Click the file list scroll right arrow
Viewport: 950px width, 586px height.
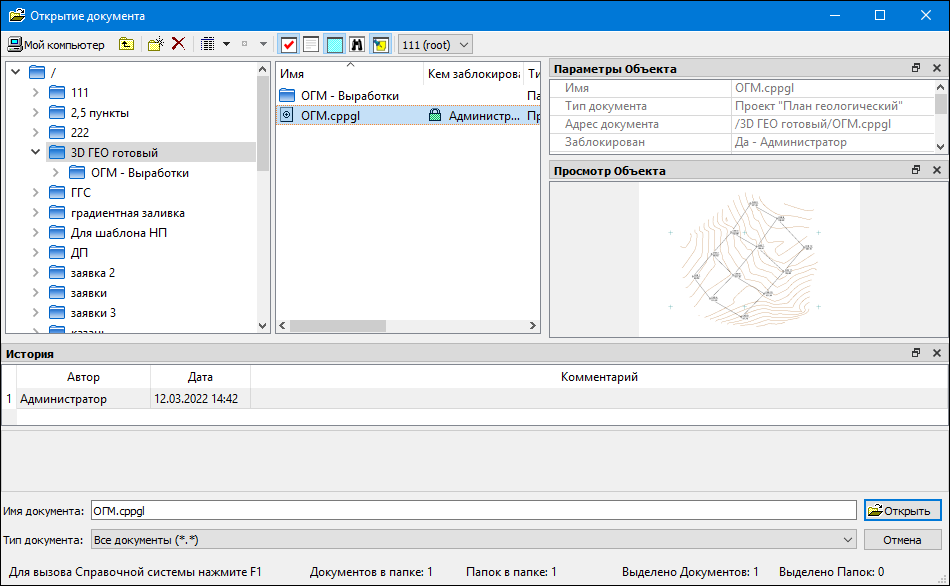(x=533, y=325)
